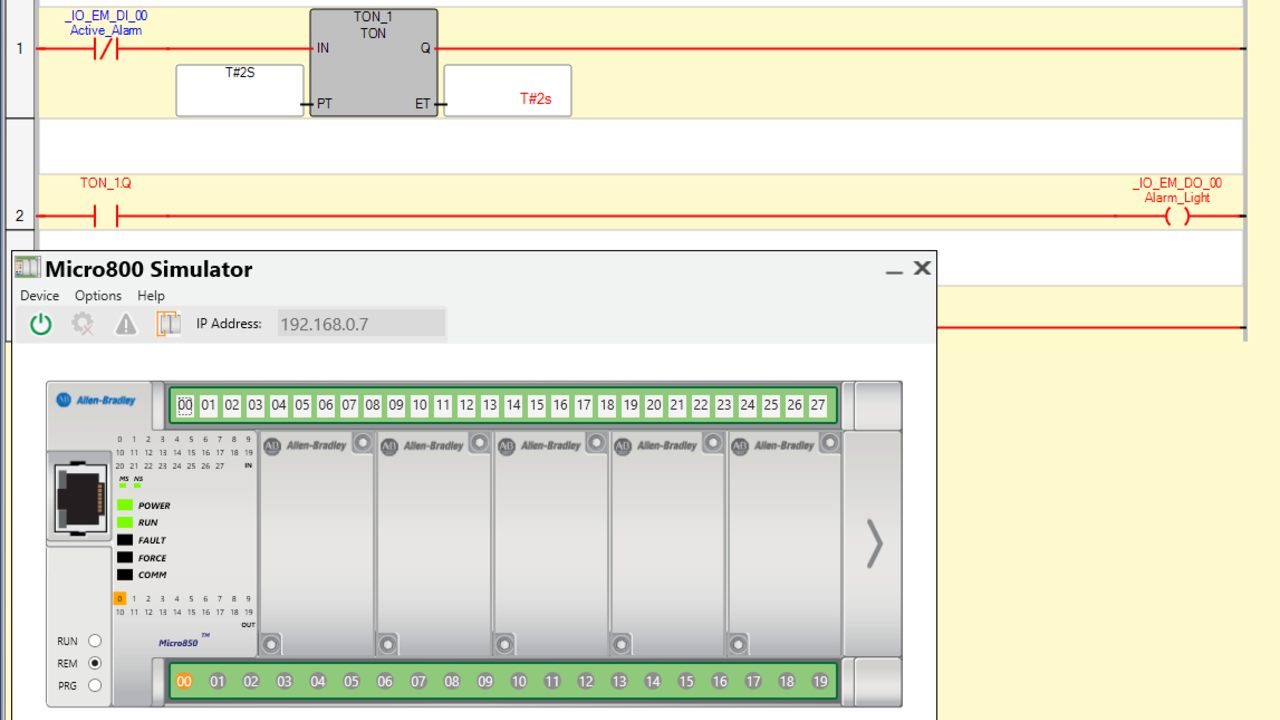Image resolution: width=1280 pixels, height=720 pixels.
Task: Click the warning triangle toolbar icon
Action: pyautogui.click(x=125, y=324)
